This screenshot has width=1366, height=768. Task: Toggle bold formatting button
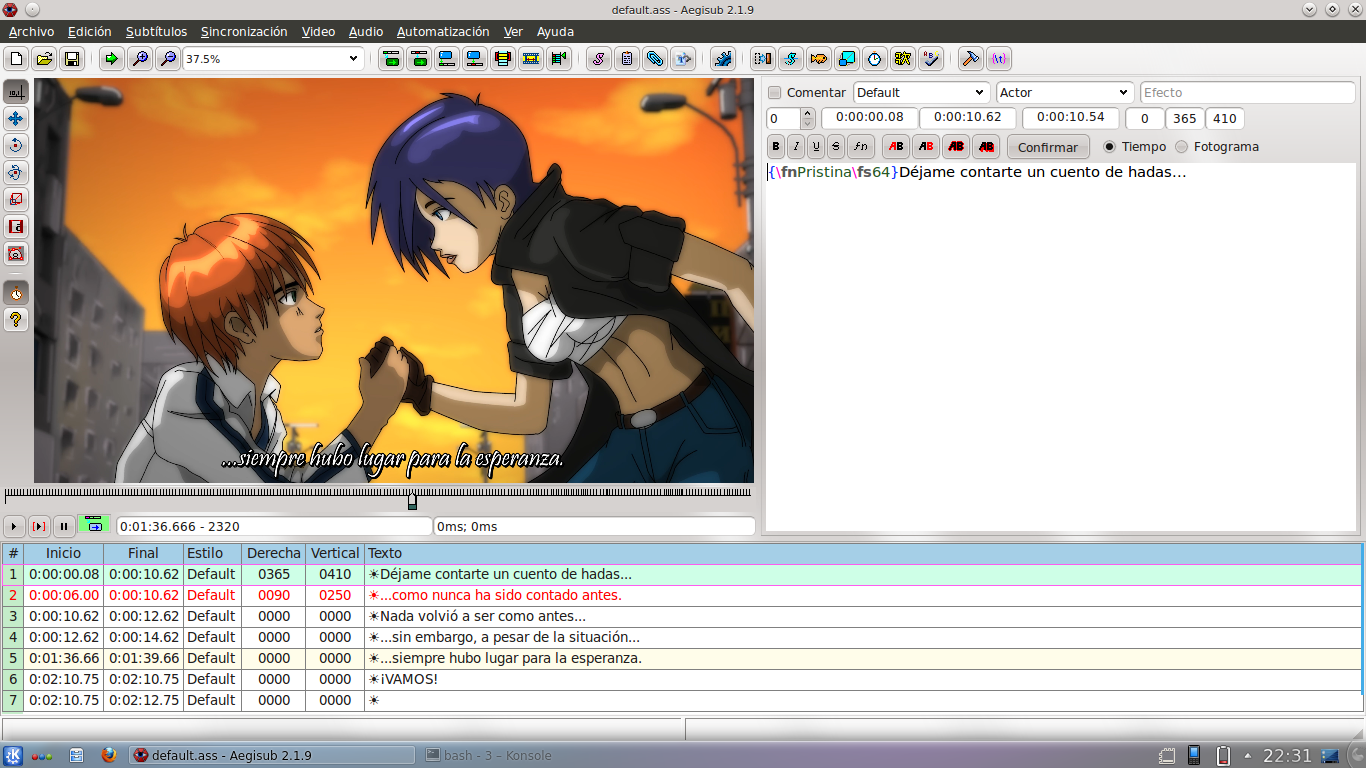pos(776,147)
